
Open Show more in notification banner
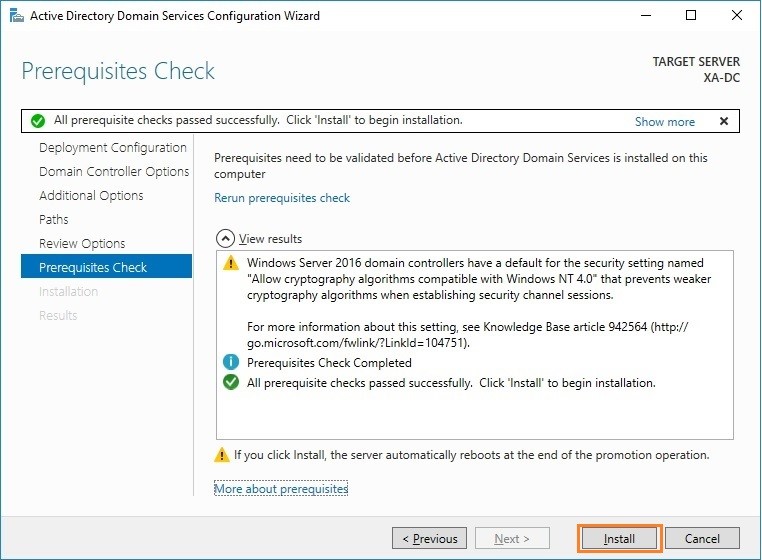click(664, 122)
